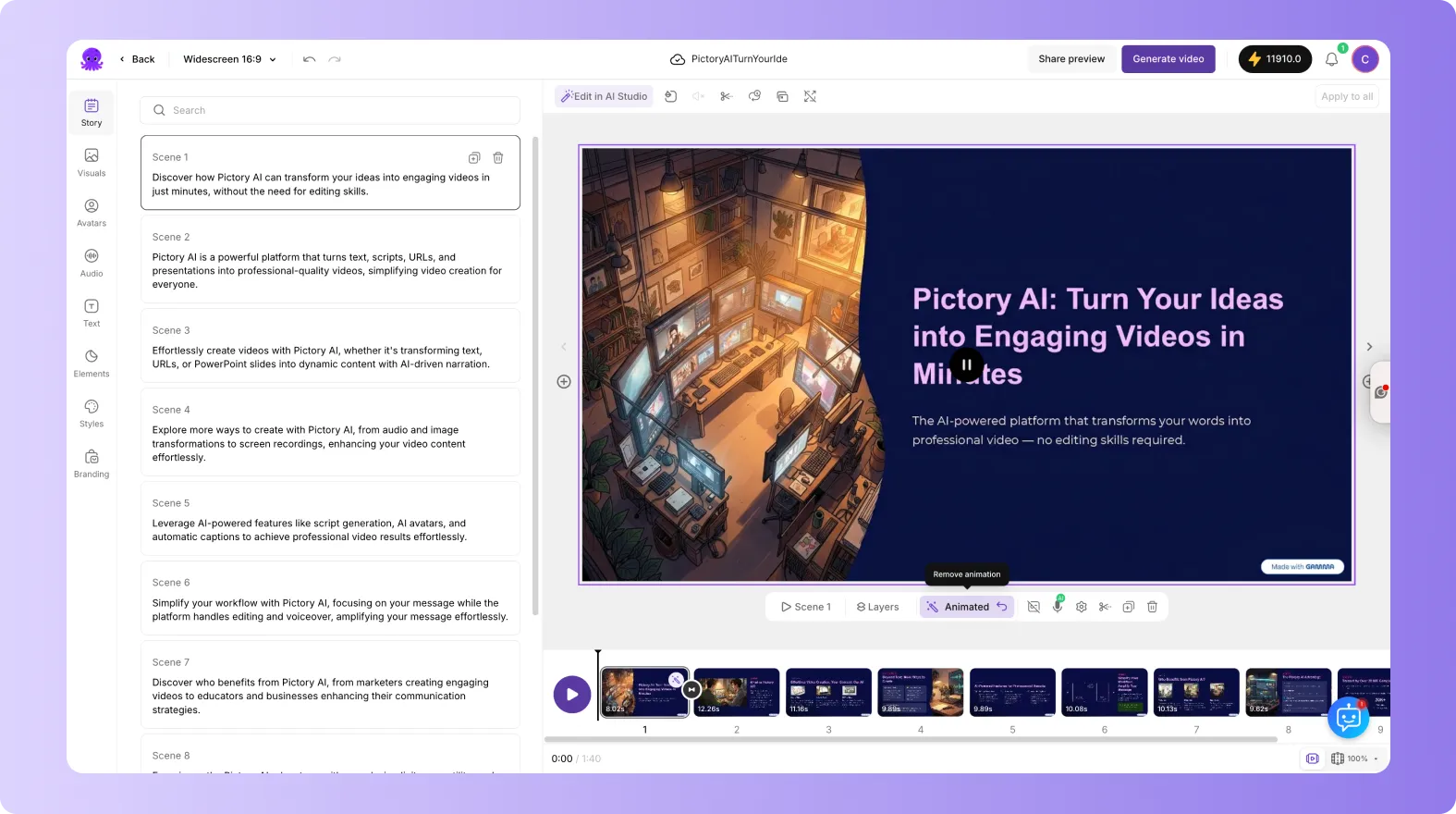The image size is (1456, 814).
Task: Open the transition between scenes 1 and 2
Action: 691,689
